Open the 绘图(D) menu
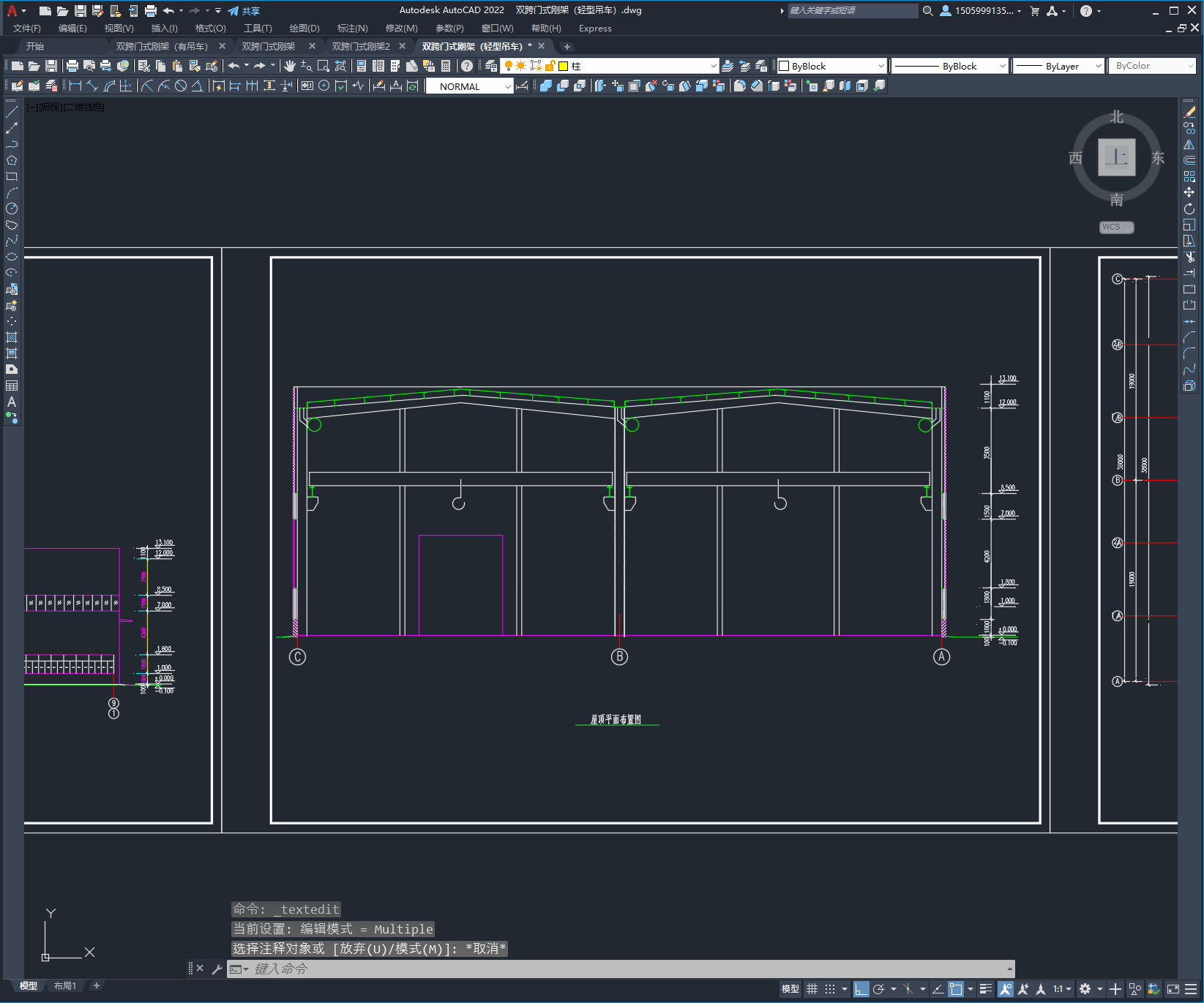 pos(304,29)
